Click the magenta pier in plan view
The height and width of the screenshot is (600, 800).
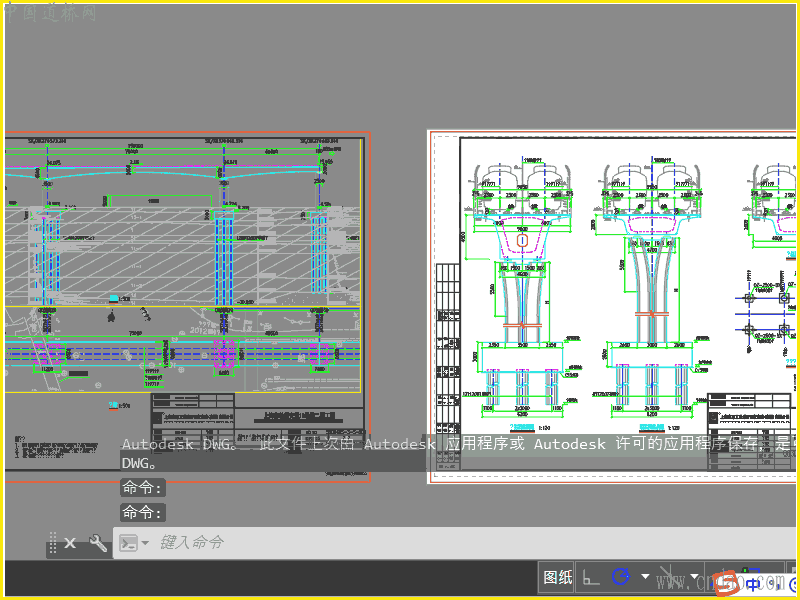click(222, 354)
